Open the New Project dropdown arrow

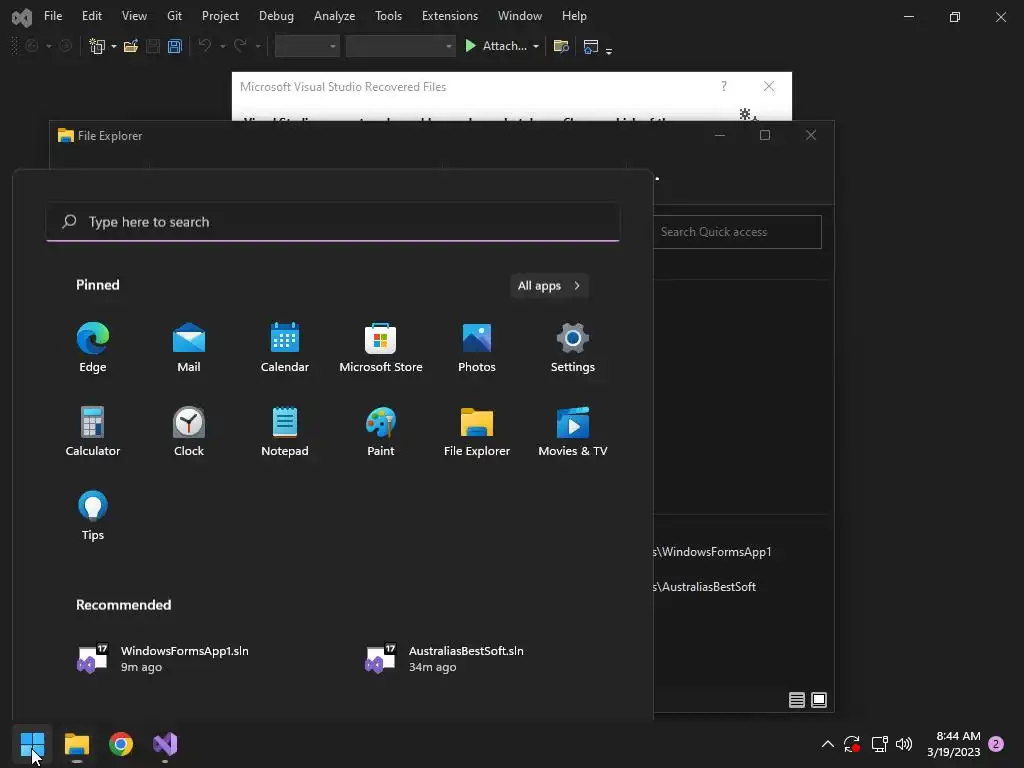pos(114,46)
